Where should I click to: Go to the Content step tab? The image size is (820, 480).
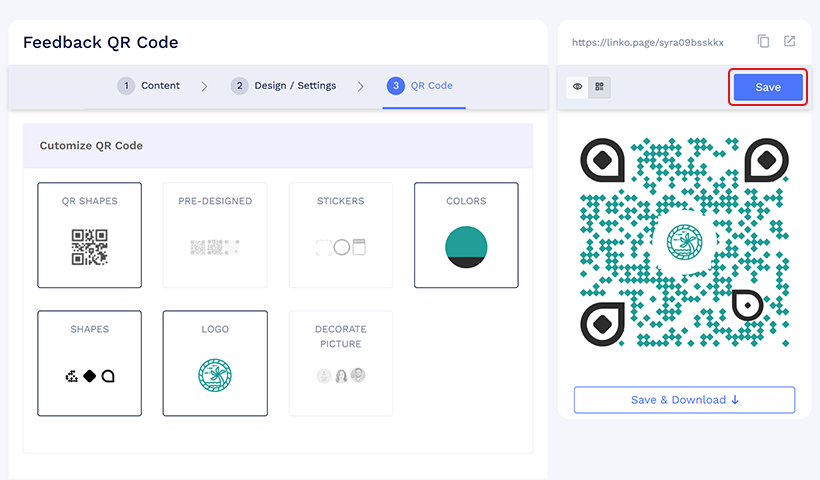149,86
